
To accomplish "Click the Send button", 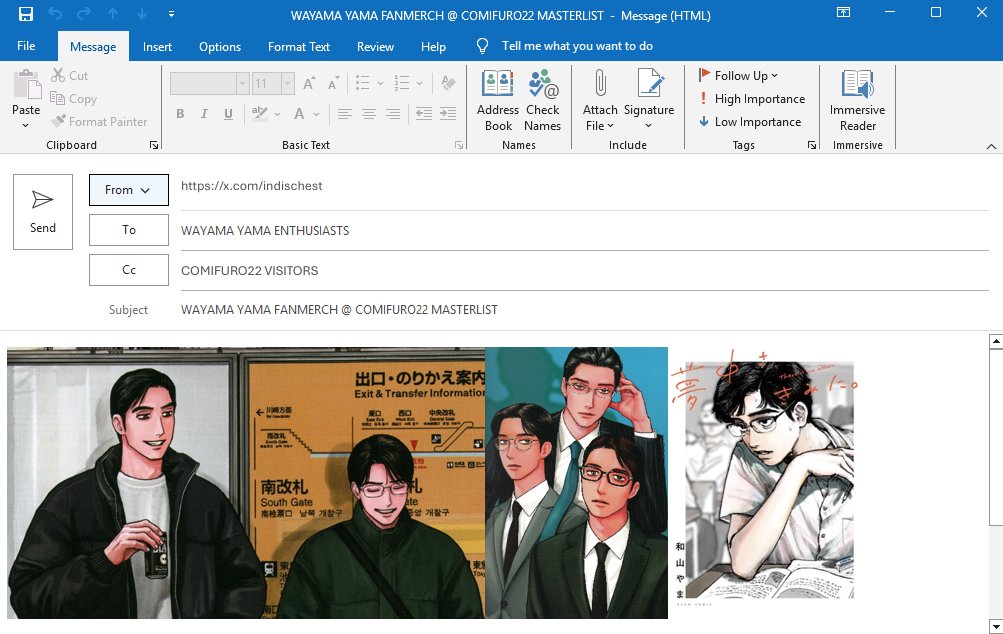I will pyautogui.click(x=43, y=212).
